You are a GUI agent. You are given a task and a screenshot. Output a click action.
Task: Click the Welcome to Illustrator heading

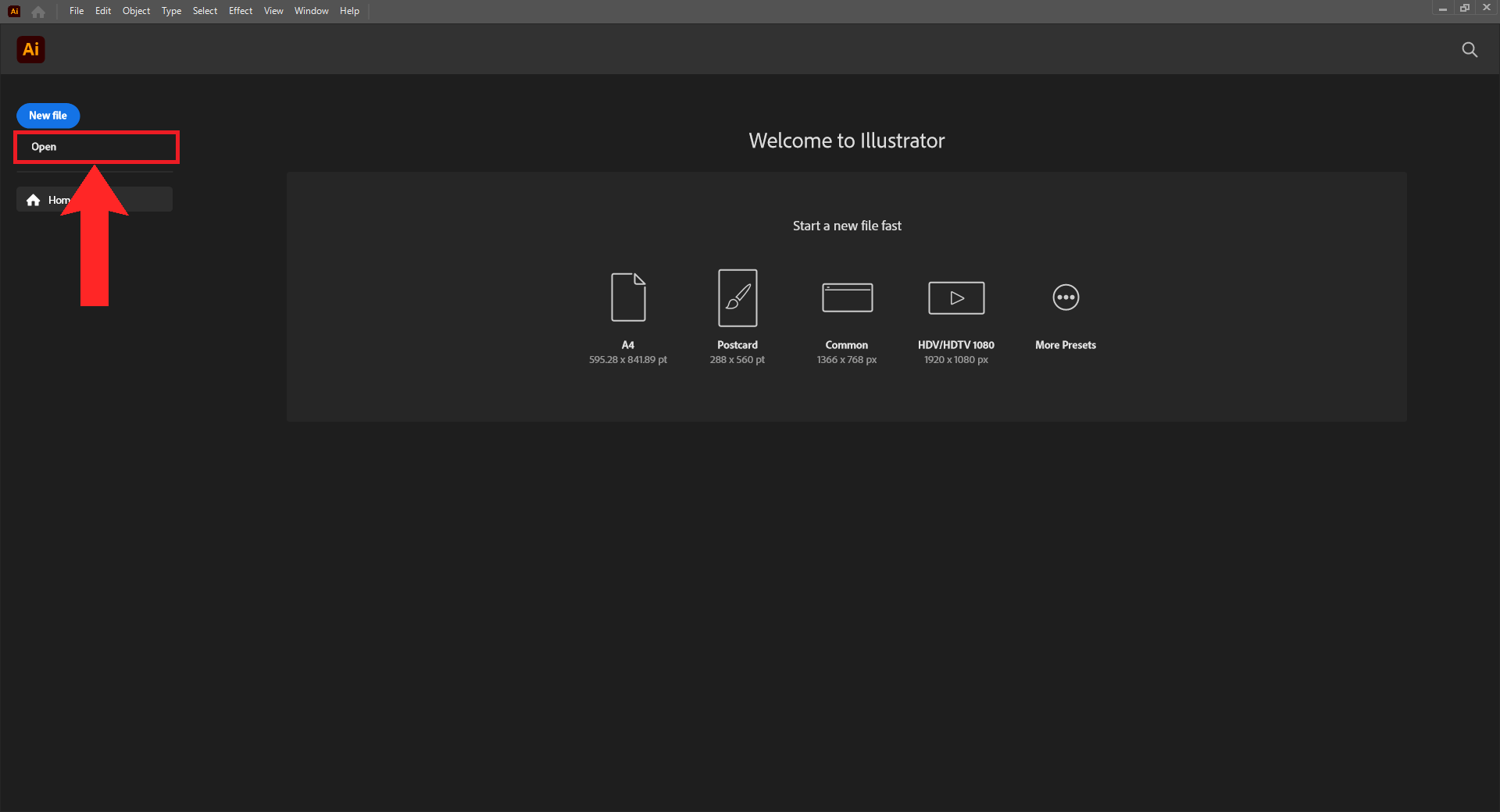coord(847,141)
